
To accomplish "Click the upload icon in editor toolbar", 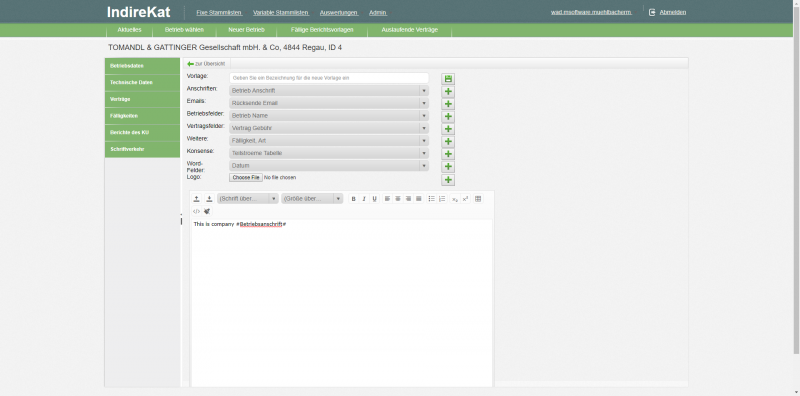I will pyautogui.click(x=196, y=199).
